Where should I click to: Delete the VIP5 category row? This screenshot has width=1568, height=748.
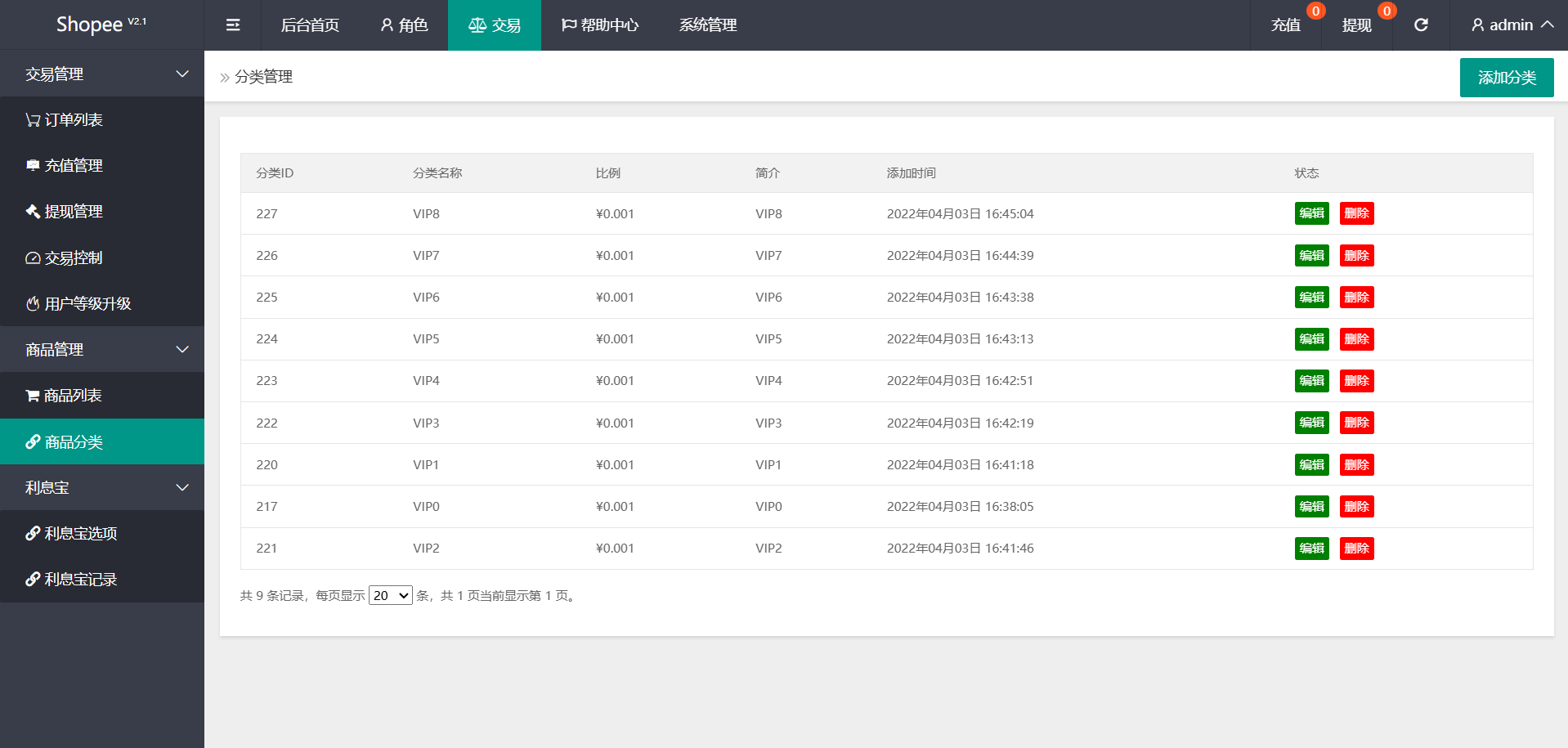pyautogui.click(x=1357, y=338)
